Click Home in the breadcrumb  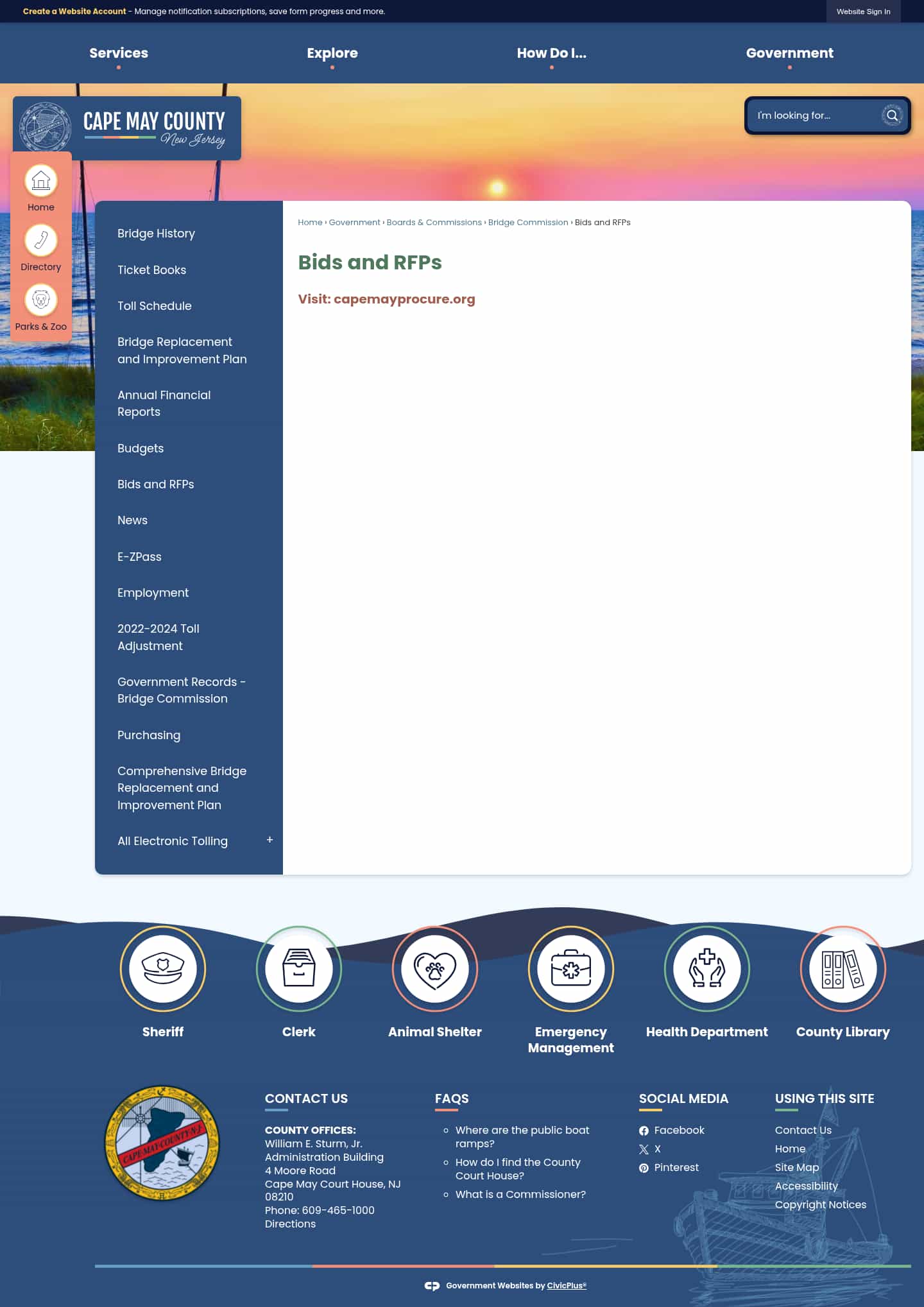point(310,223)
